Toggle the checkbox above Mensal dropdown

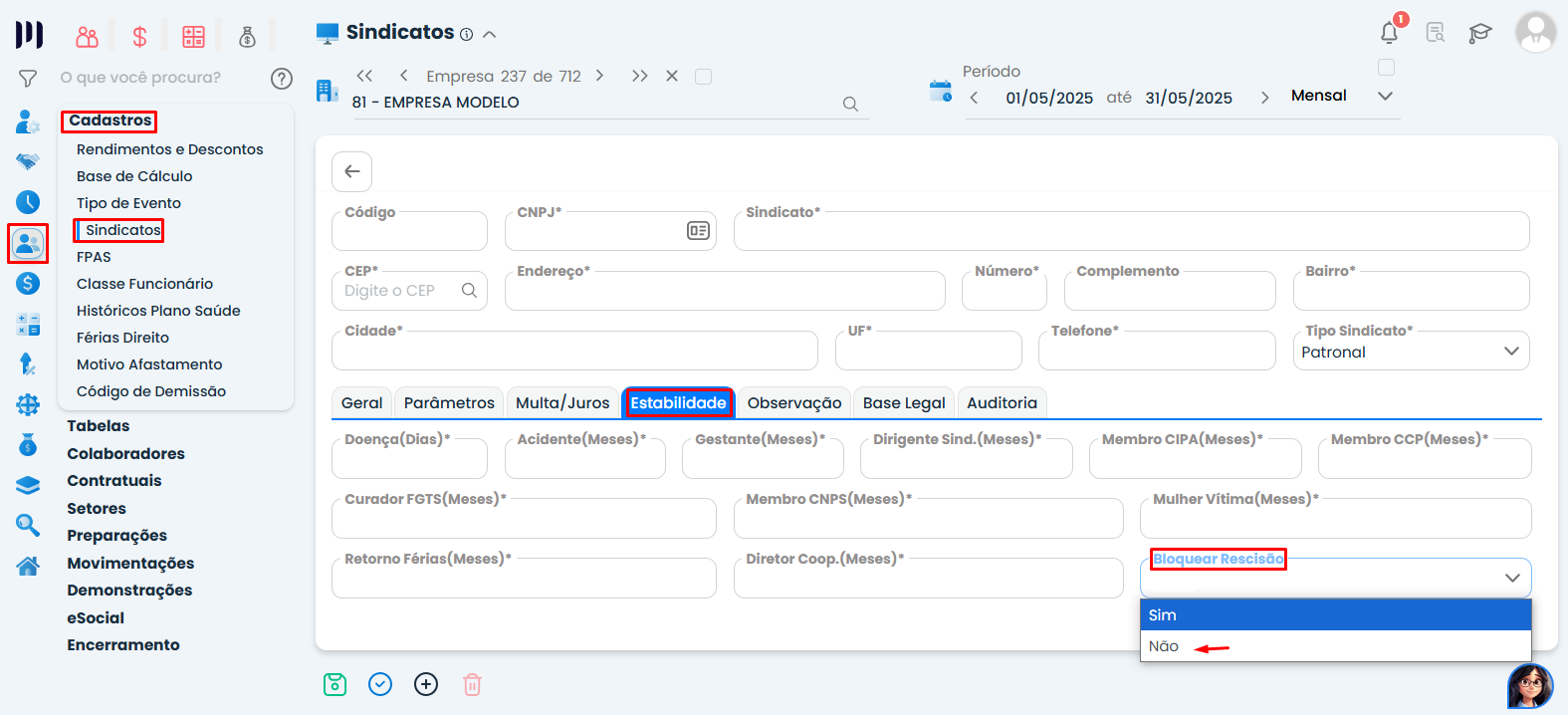pos(1386,68)
